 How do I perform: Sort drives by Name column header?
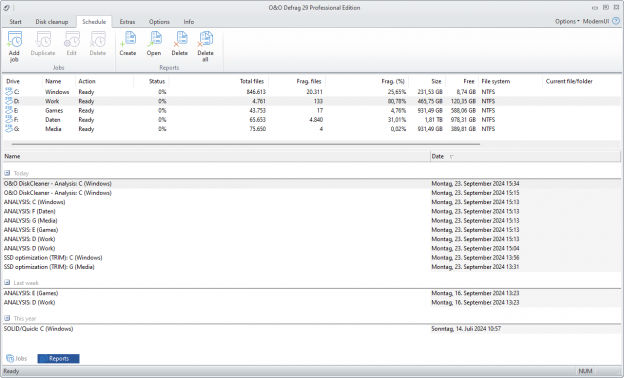click(x=53, y=81)
